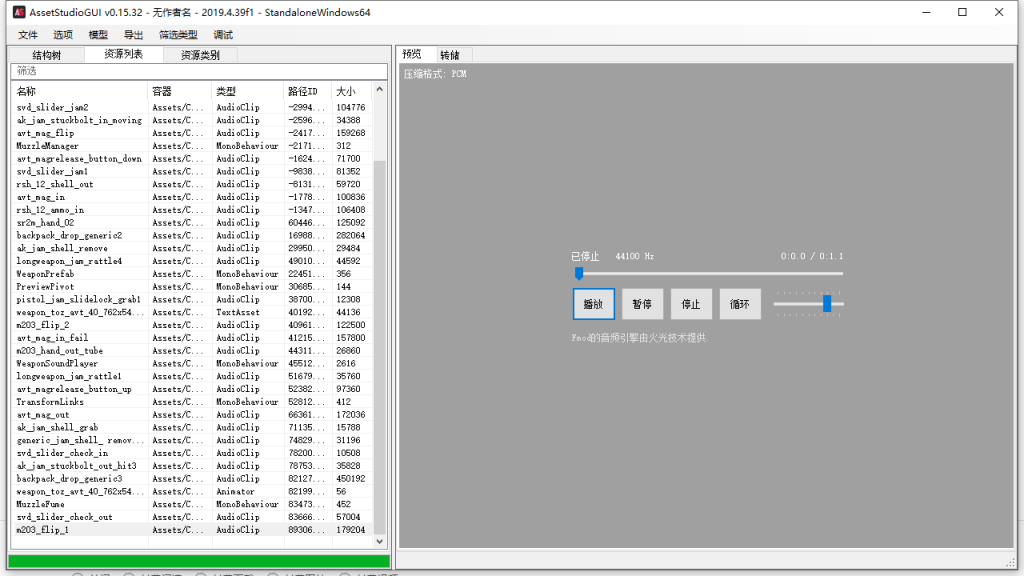Click the asset list scrollbar thumb
Viewport: 1024px width, 576px height.
(x=379, y=346)
